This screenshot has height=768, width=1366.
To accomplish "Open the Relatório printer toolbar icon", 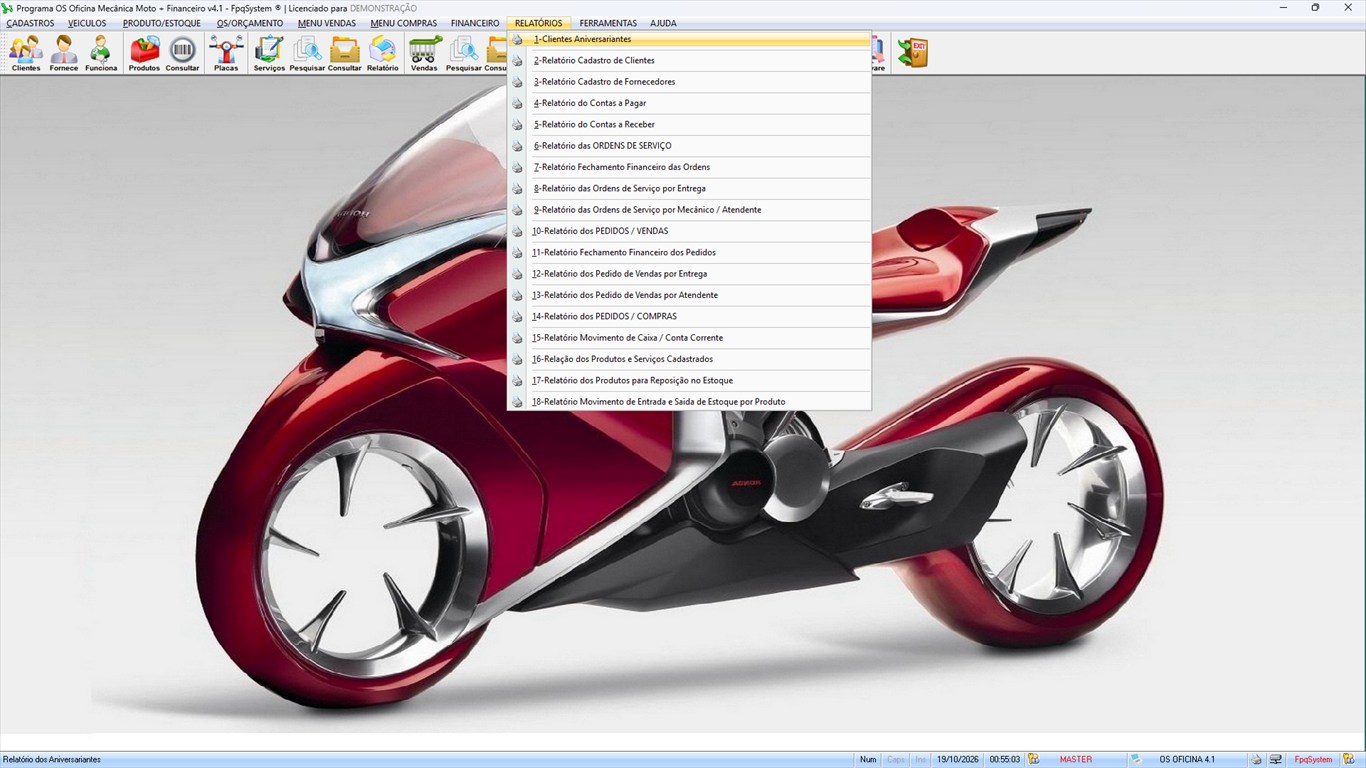I will [x=382, y=53].
